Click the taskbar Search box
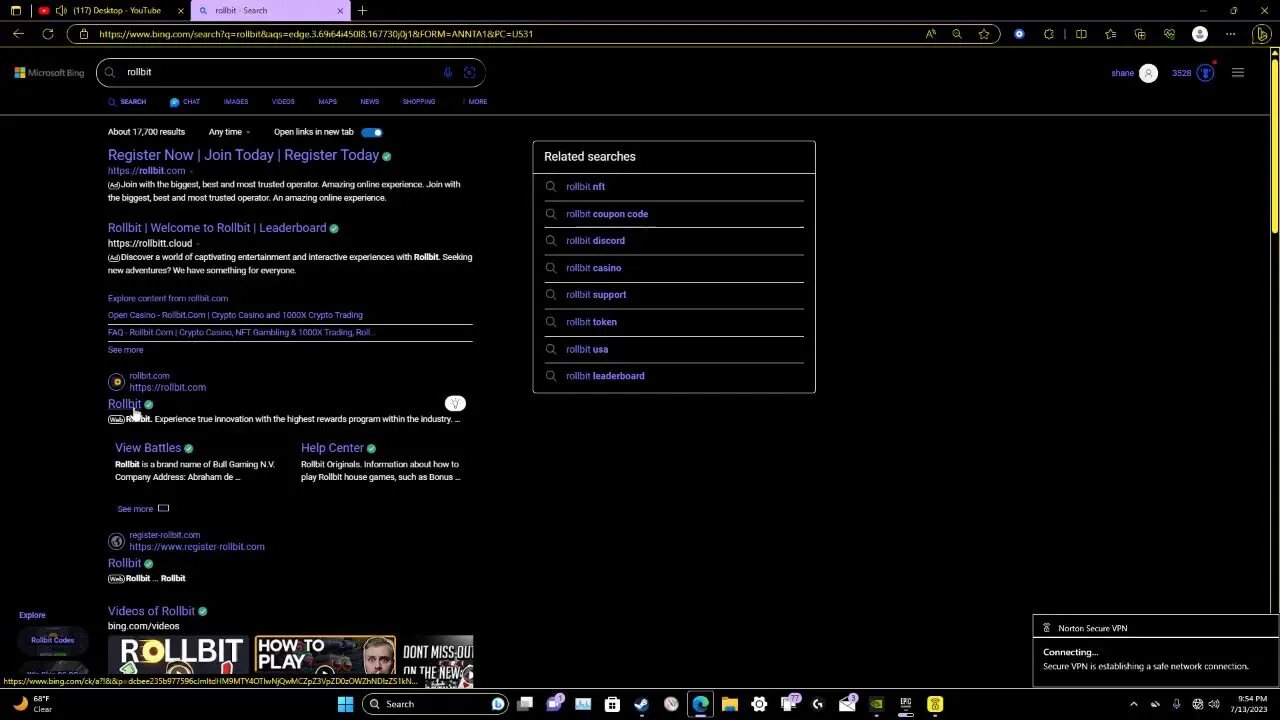Image resolution: width=1280 pixels, height=720 pixels. coord(435,704)
